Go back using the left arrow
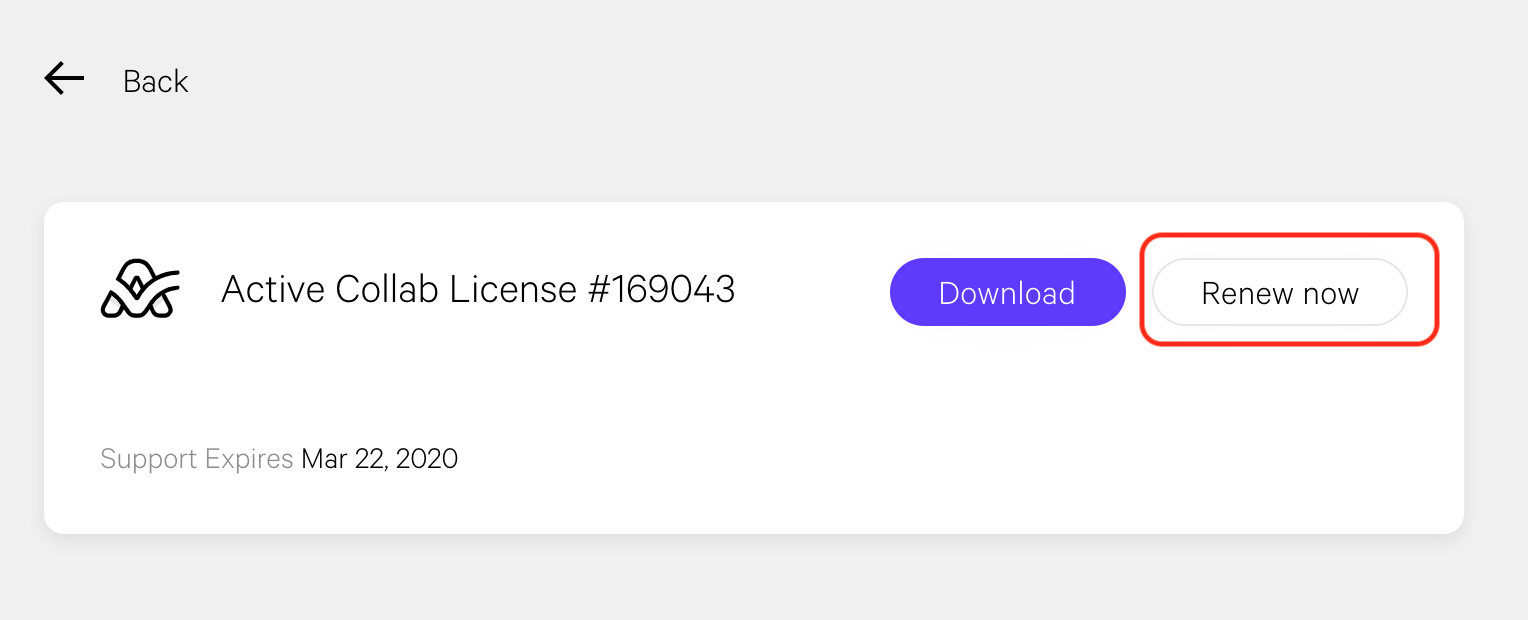This screenshot has height=620, width=1528. pyautogui.click(x=64, y=79)
